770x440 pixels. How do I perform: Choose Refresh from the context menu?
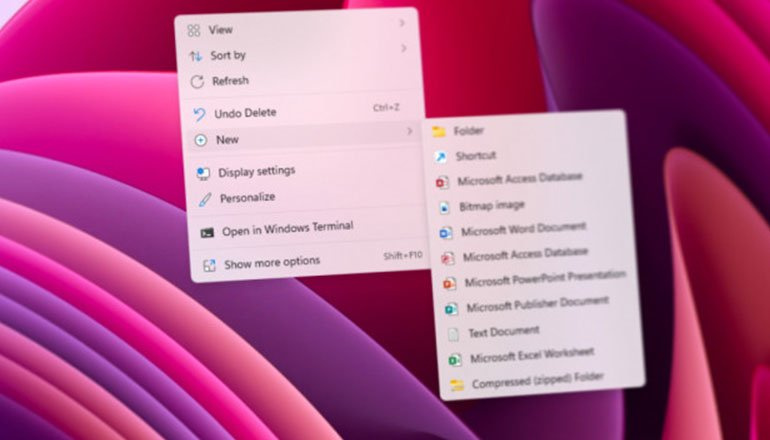click(301, 79)
